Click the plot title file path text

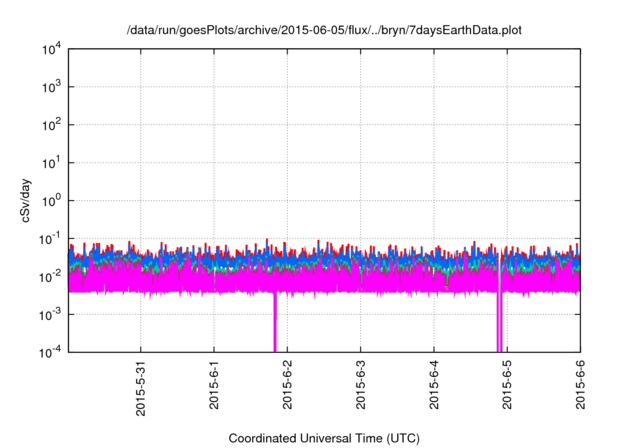point(324,32)
